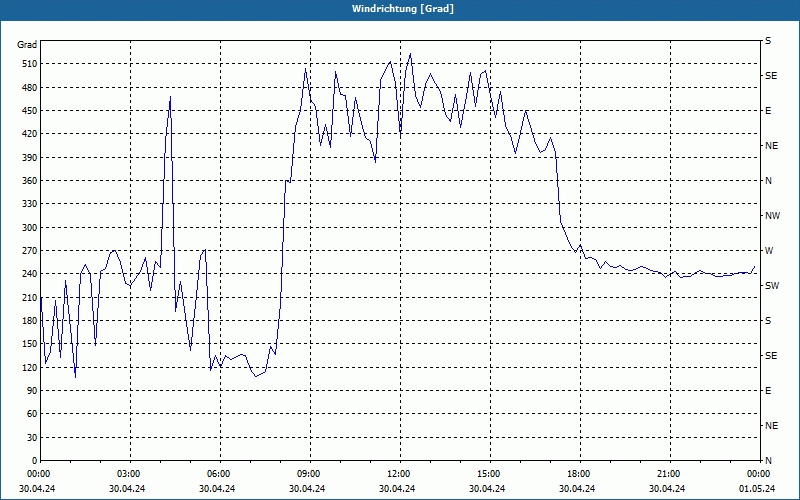Select the 120 value on the degree axis
The width and height of the screenshot is (800, 500).
pyautogui.click(x=29, y=367)
